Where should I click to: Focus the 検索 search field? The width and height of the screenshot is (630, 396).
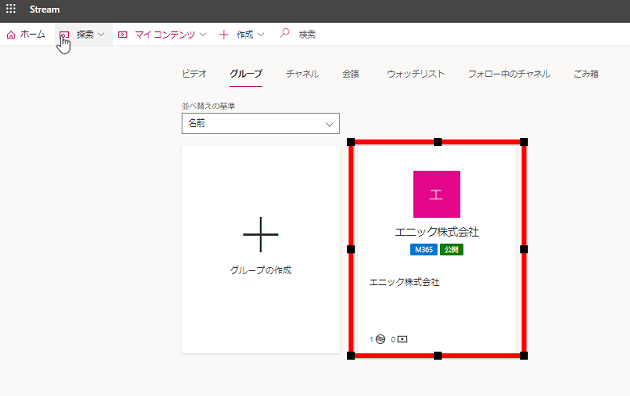coord(307,35)
